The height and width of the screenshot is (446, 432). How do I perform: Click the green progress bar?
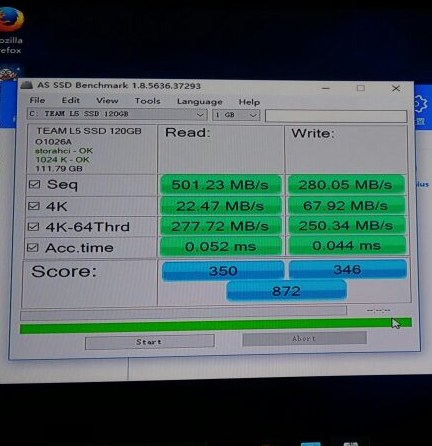216,326
